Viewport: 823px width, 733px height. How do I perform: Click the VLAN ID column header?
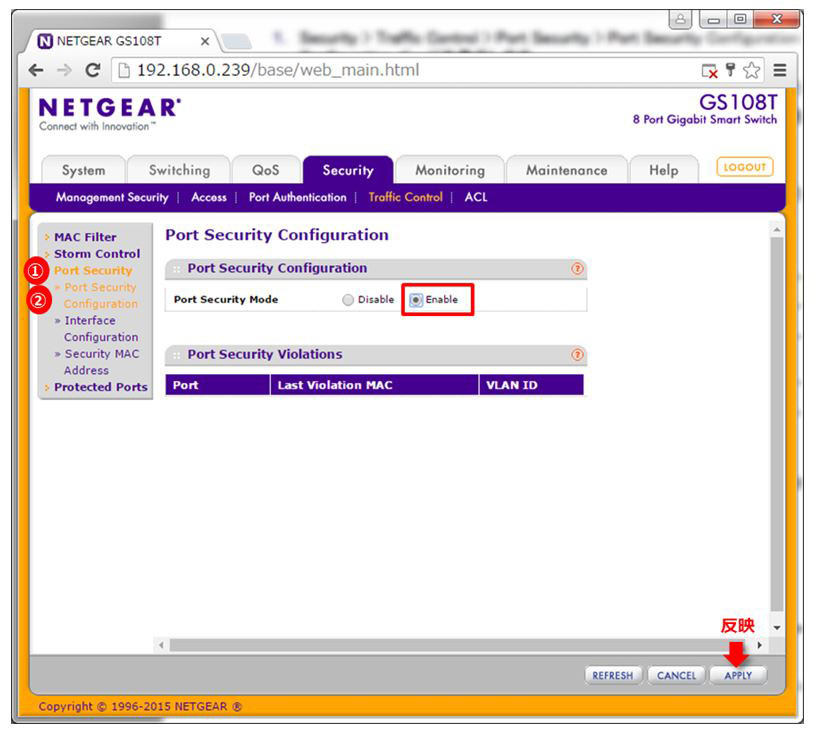click(531, 385)
